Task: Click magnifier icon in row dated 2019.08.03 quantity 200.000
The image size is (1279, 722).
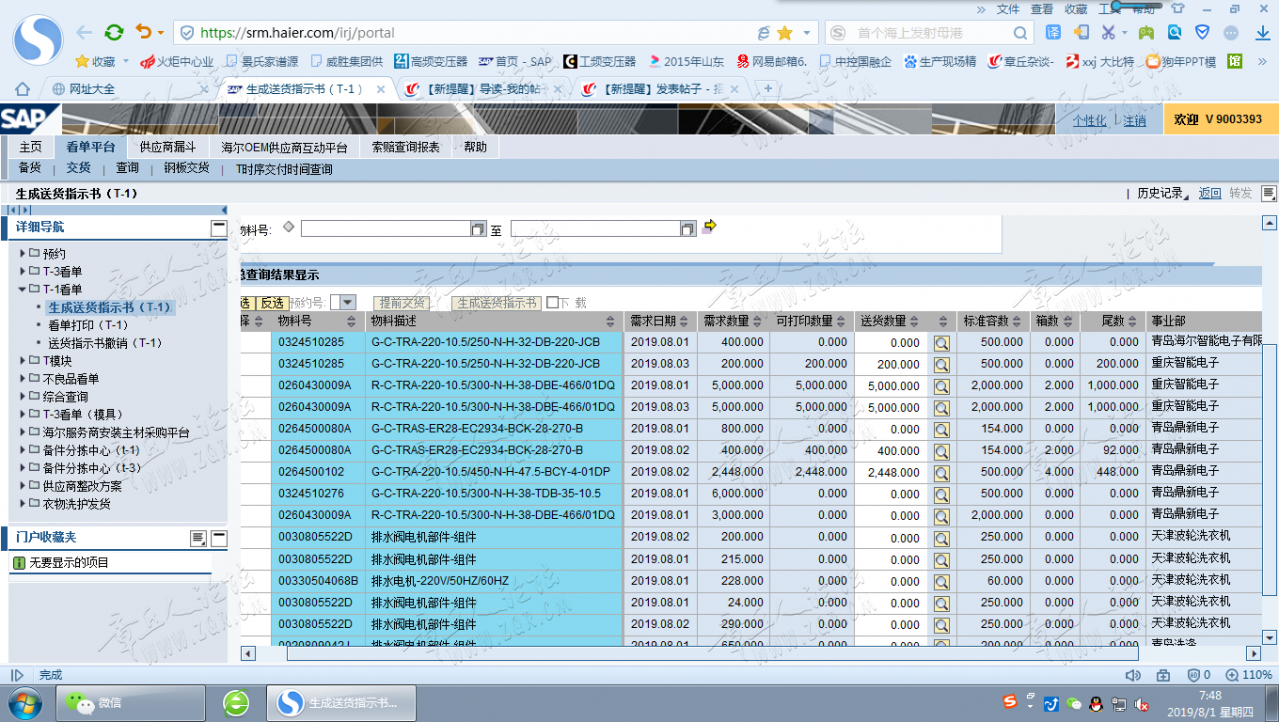Action: coord(941,364)
